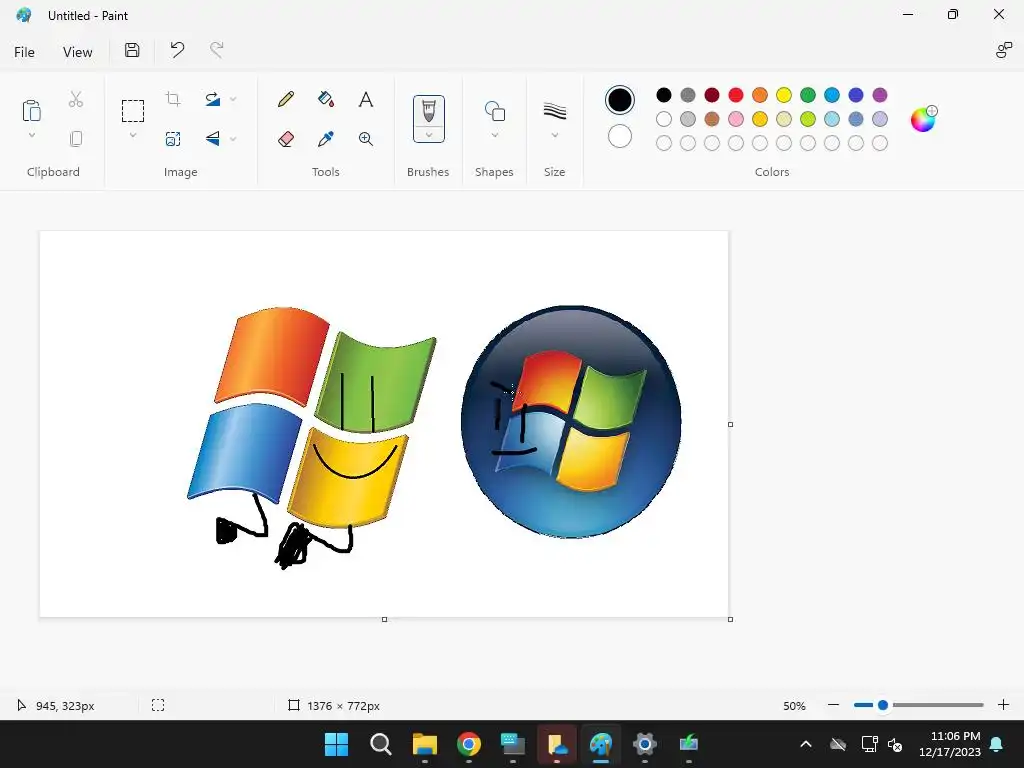Click the 50% zoom level text
The image size is (1024, 768).
(x=794, y=706)
